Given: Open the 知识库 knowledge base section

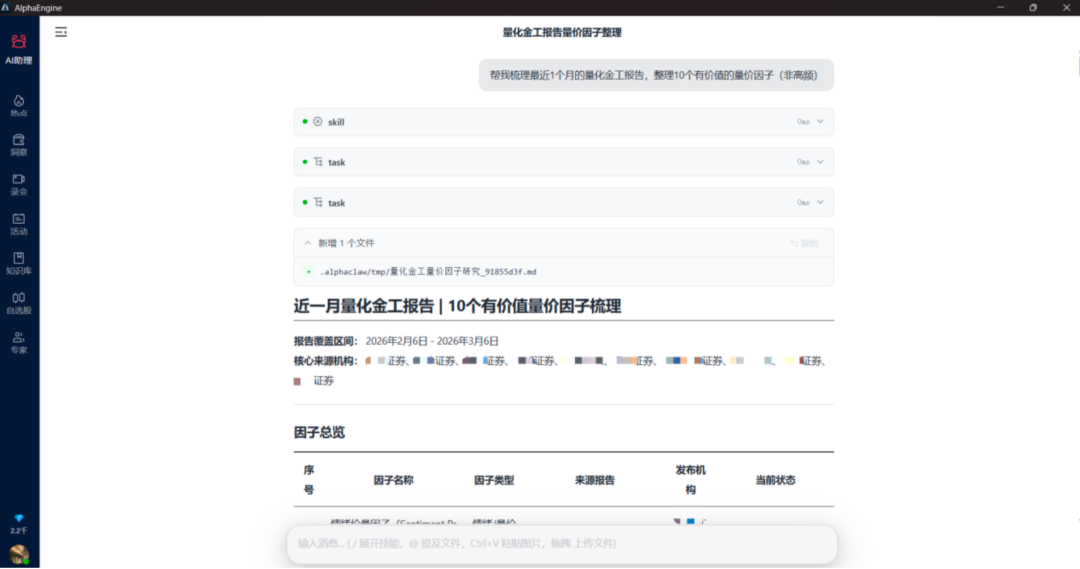Looking at the screenshot, I should click(x=19, y=263).
